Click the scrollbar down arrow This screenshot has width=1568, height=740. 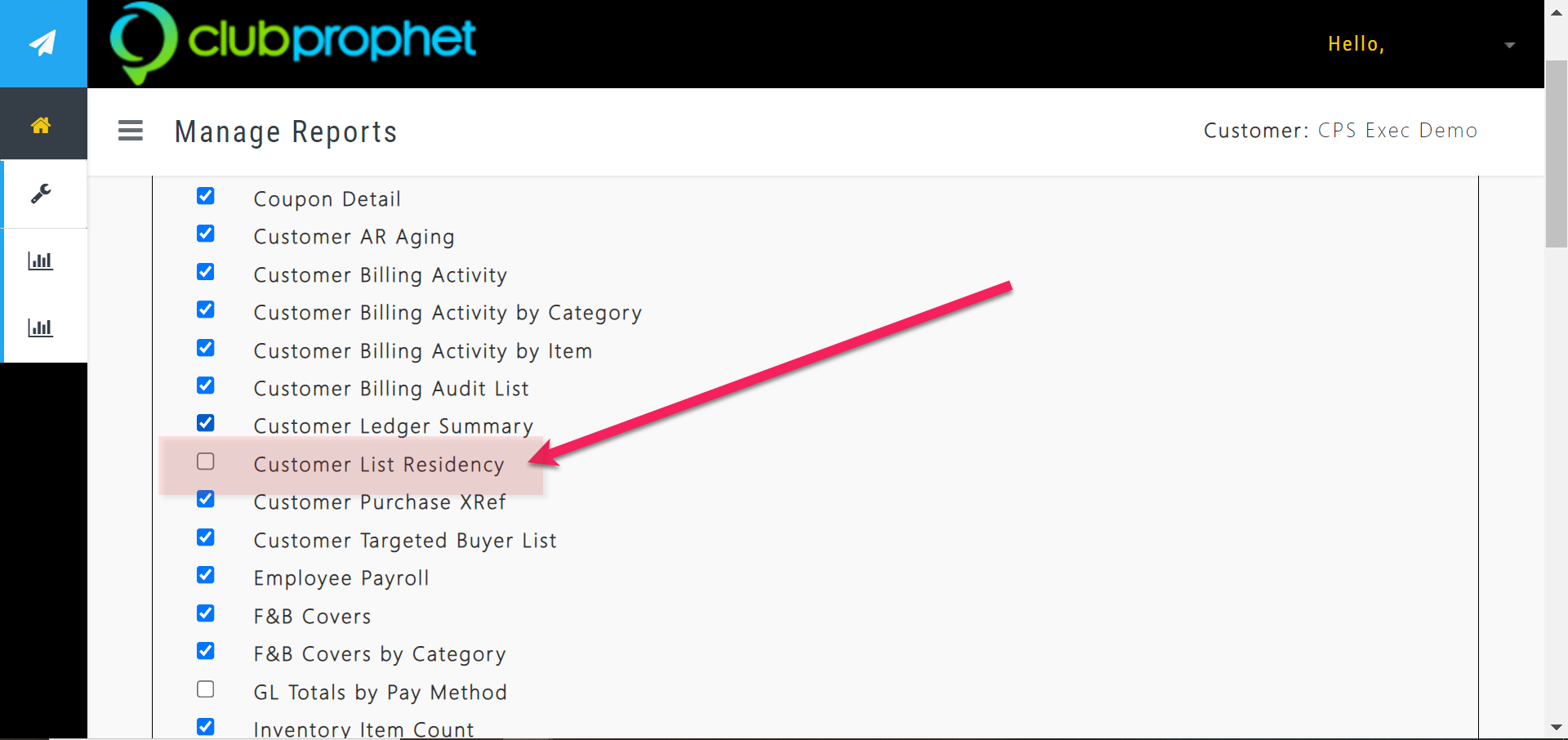(1556, 727)
